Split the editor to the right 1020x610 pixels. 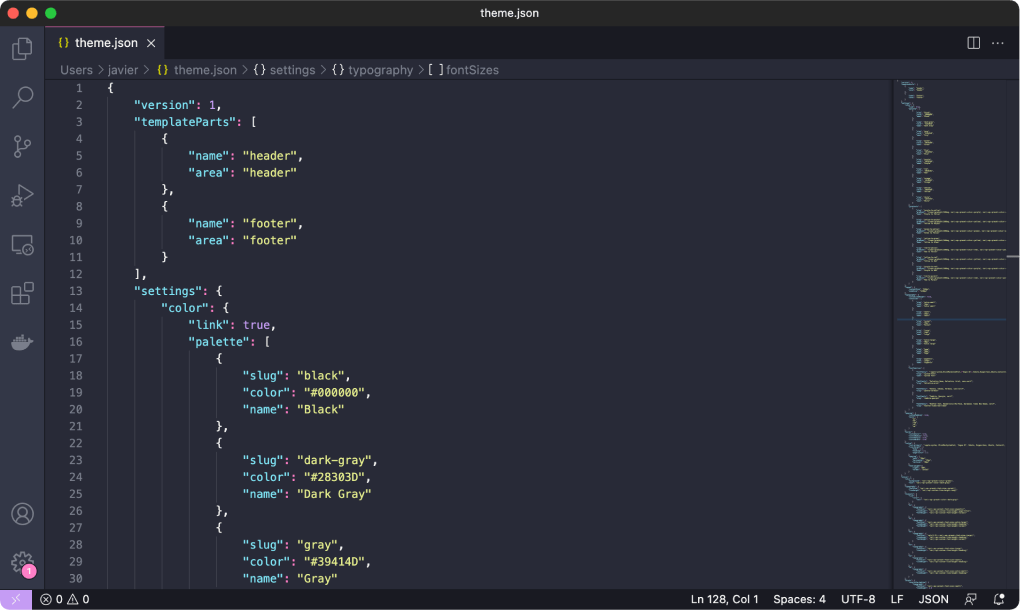click(x=973, y=43)
